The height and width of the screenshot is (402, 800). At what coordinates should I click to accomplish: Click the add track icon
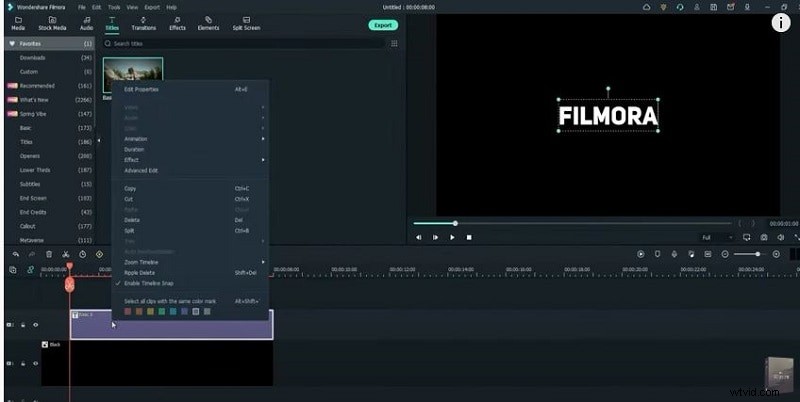(x=13, y=270)
